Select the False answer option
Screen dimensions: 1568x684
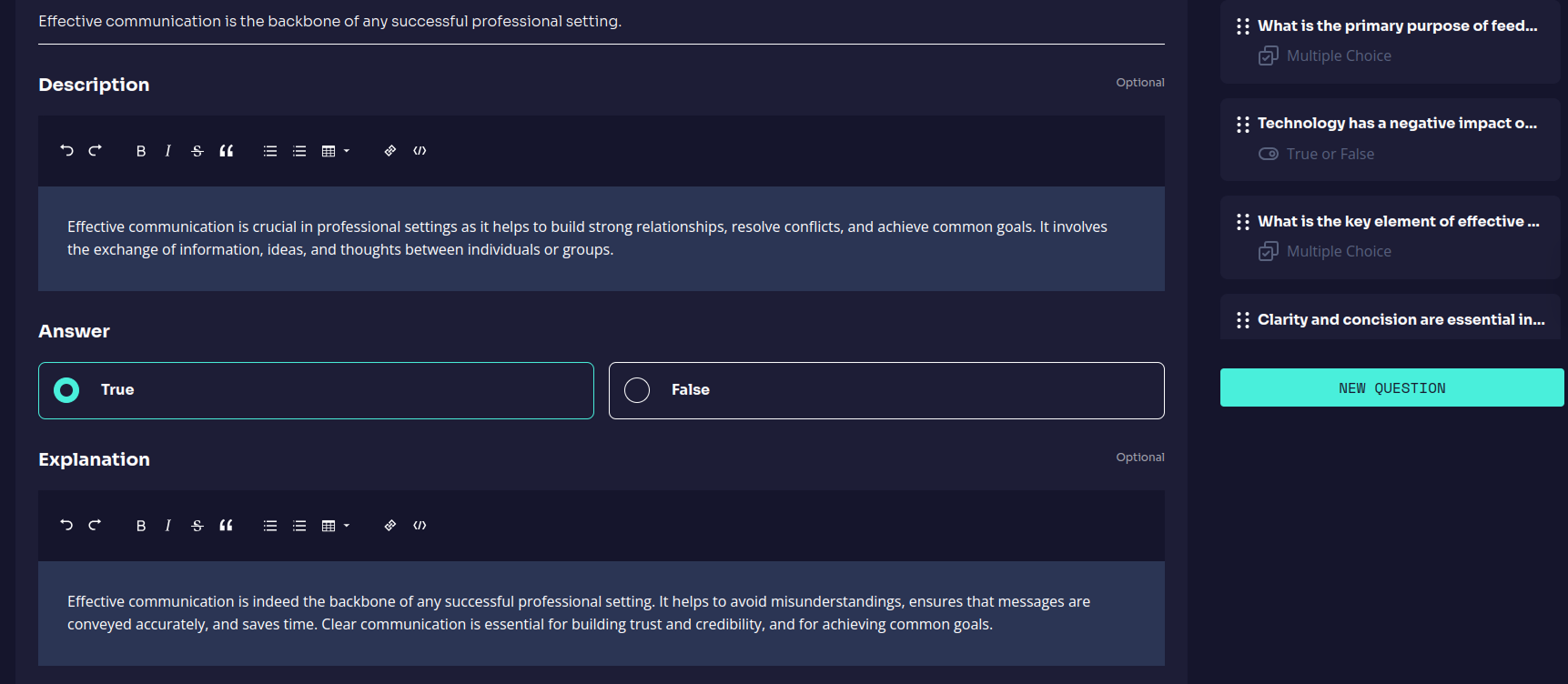[885, 390]
